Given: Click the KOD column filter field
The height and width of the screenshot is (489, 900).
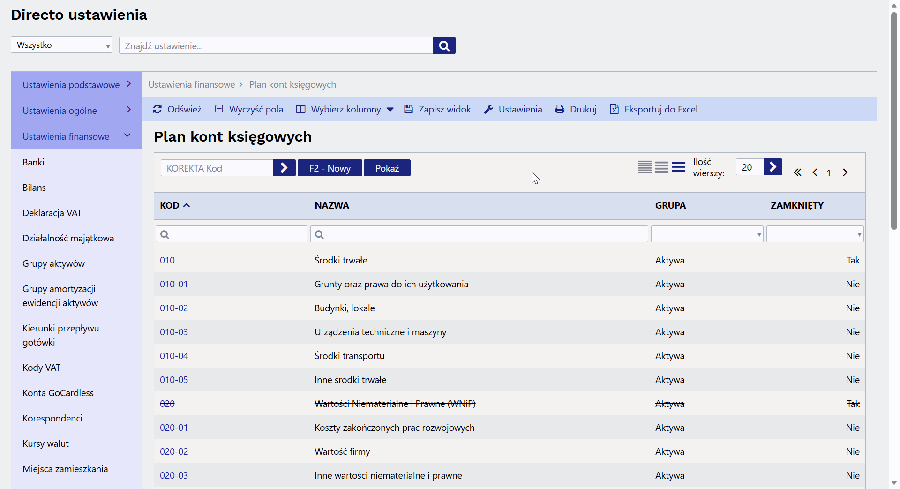Looking at the screenshot, I should tap(231, 234).
